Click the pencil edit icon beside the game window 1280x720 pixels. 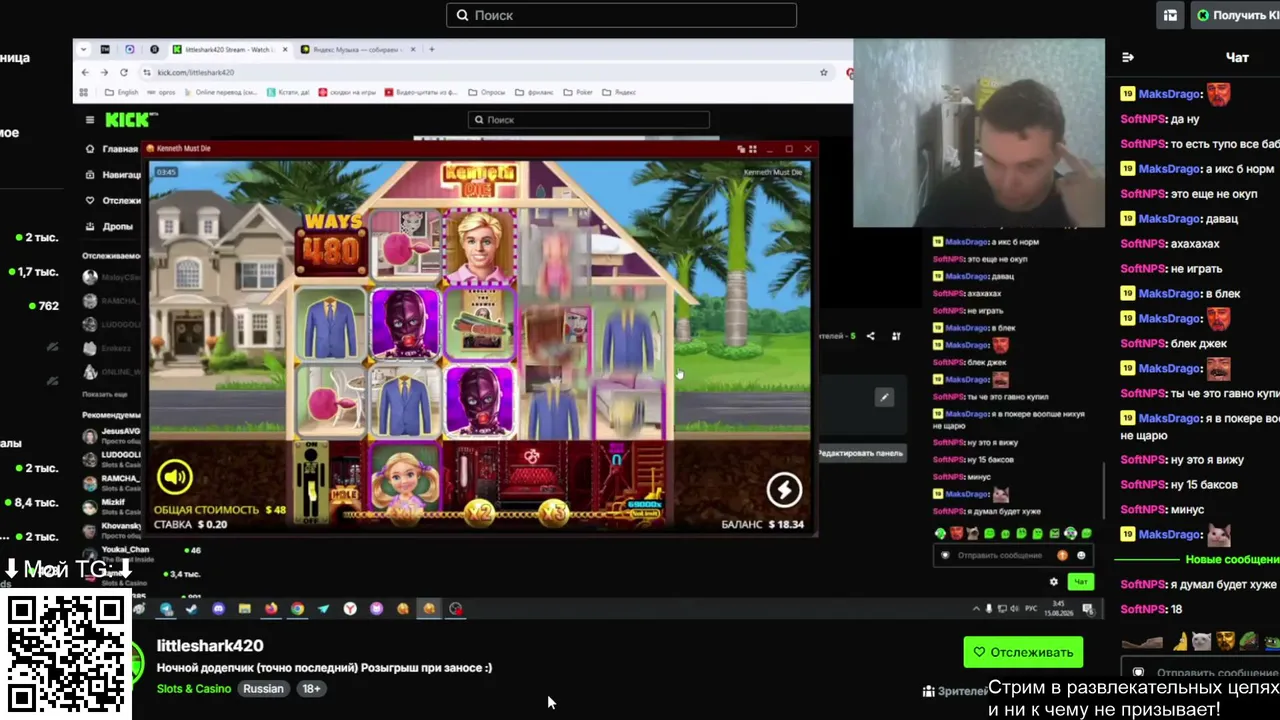pyautogui.click(x=884, y=397)
